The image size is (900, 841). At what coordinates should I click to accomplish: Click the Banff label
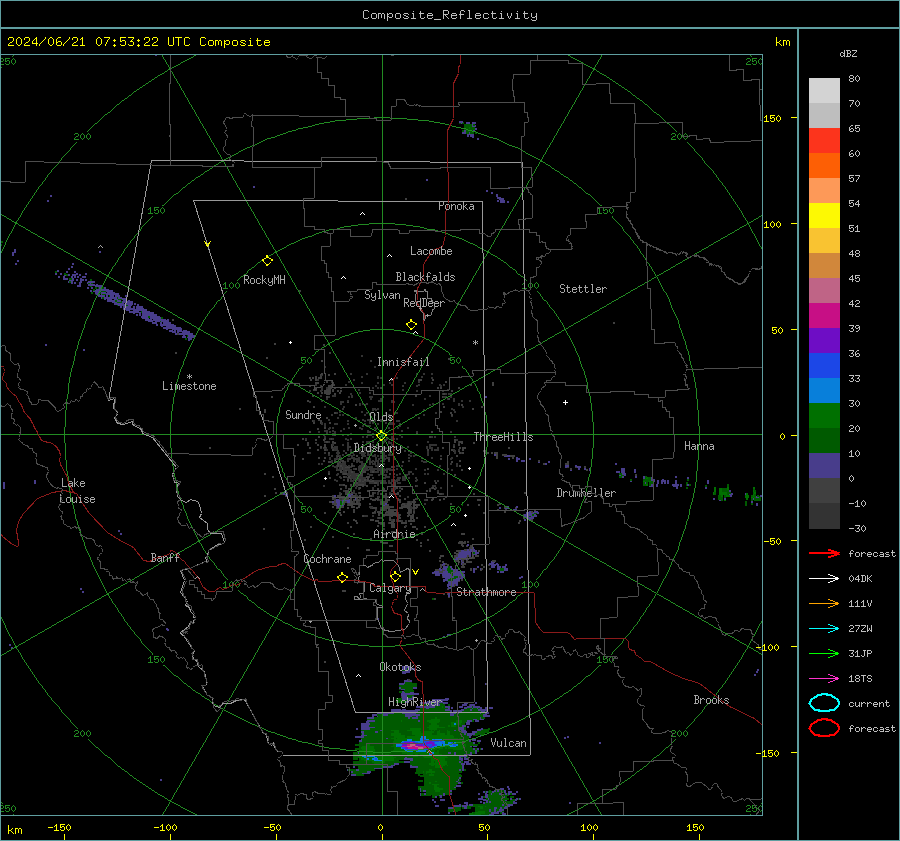click(x=165, y=557)
